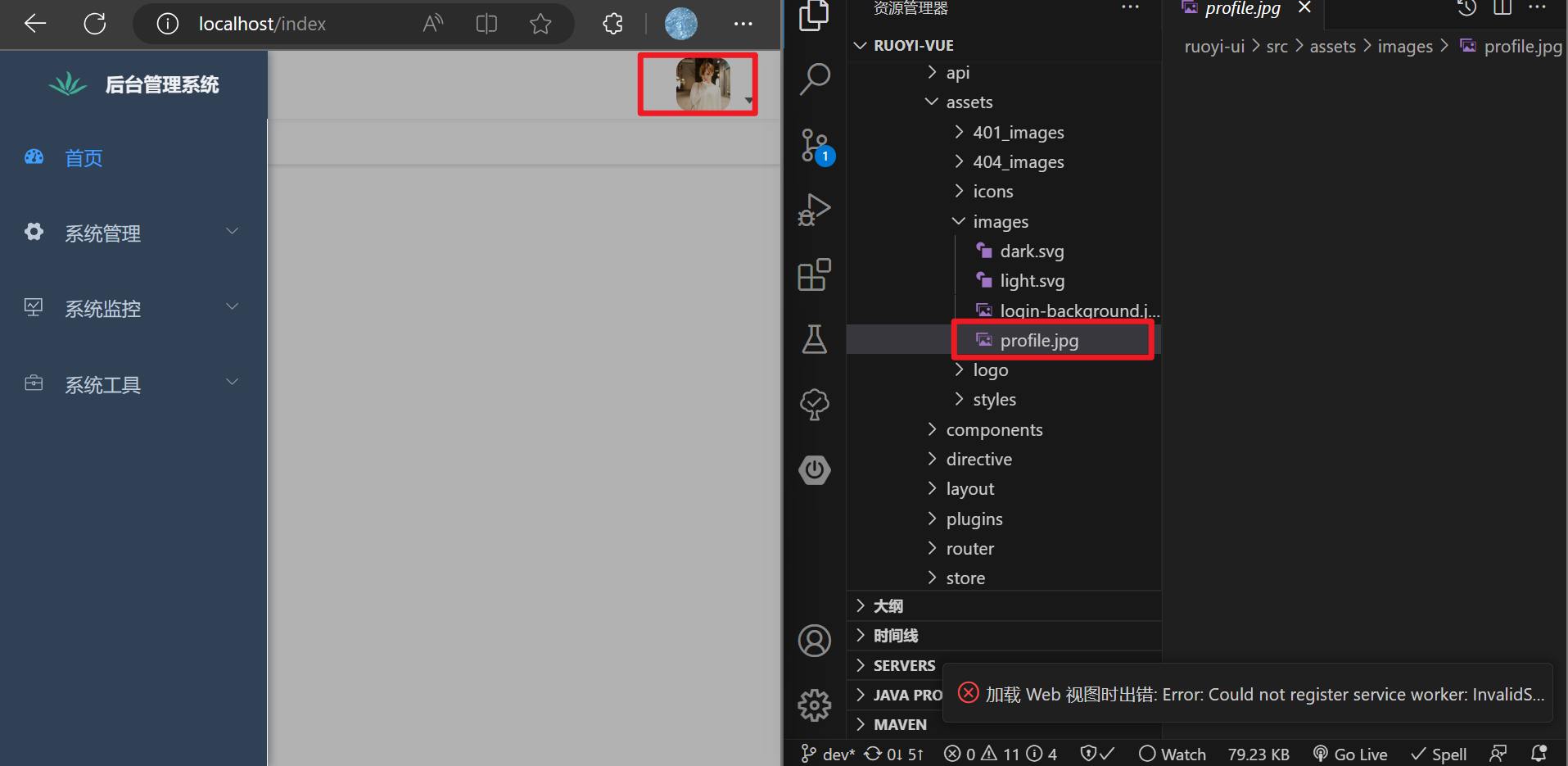Click the assets breadcrumb segment
Screen dimensions: 1568x766
[1332, 47]
